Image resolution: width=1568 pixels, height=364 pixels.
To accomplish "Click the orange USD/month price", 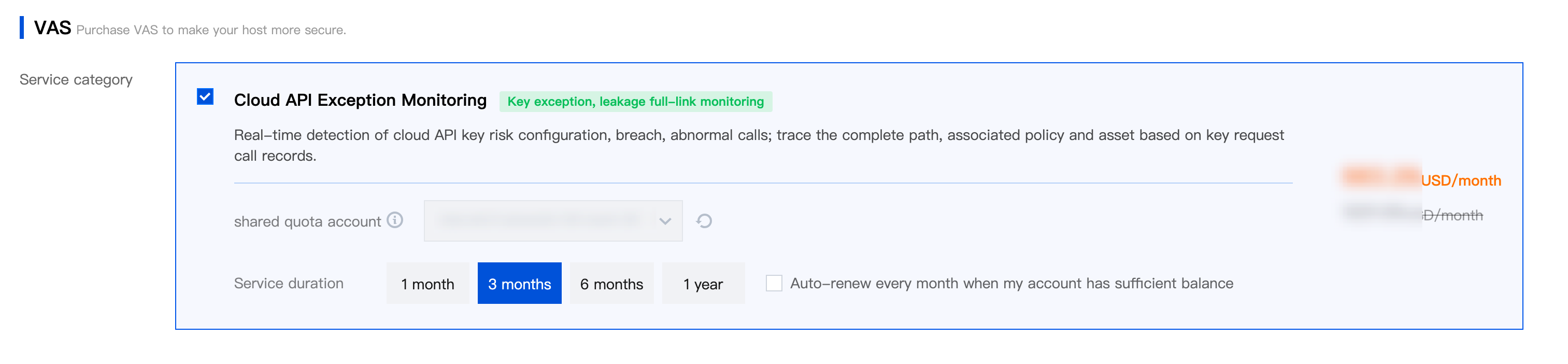I will tap(1460, 181).
